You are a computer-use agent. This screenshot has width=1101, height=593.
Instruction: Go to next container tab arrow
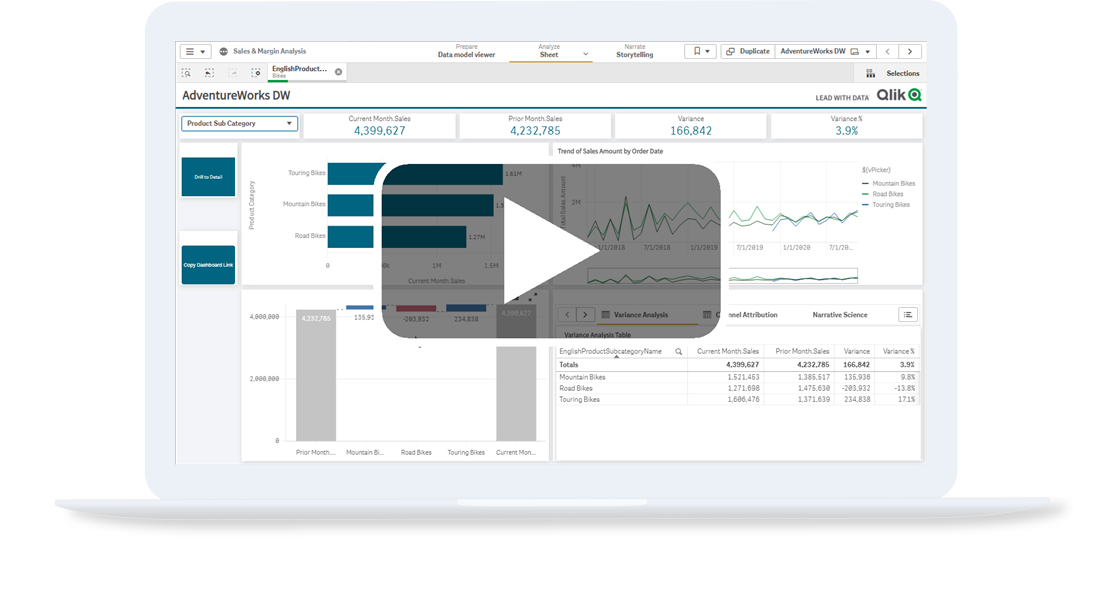(585, 314)
